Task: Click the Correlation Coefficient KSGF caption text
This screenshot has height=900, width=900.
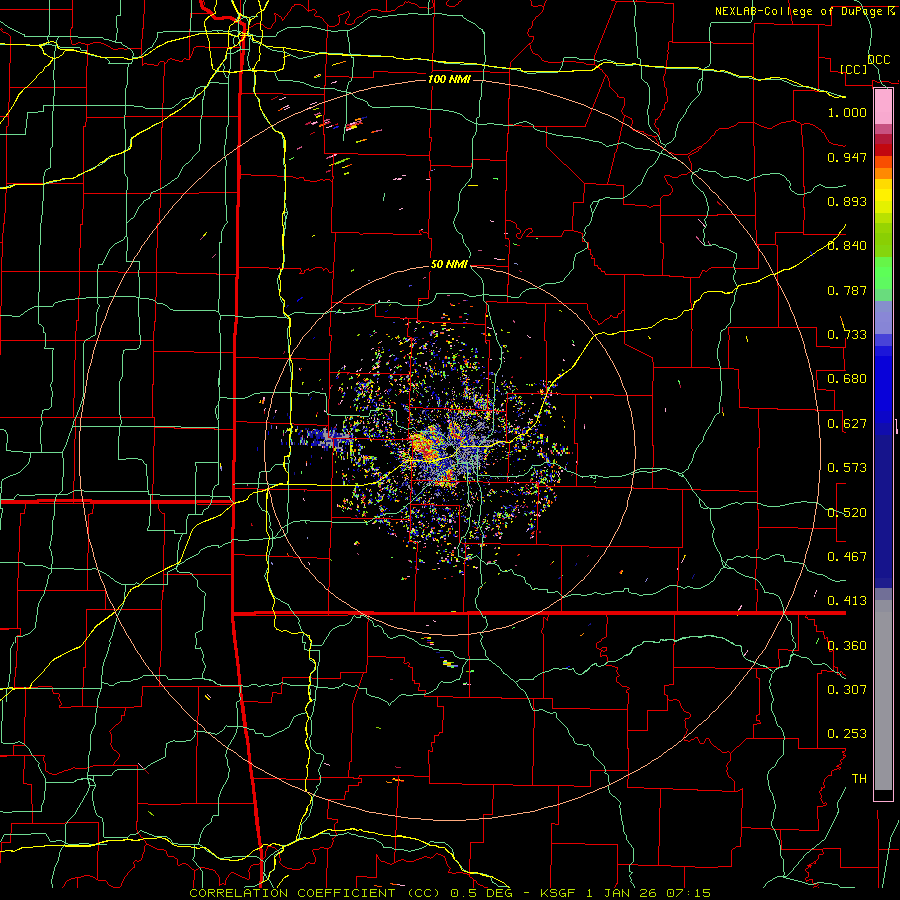Action: tap(450, 893)
